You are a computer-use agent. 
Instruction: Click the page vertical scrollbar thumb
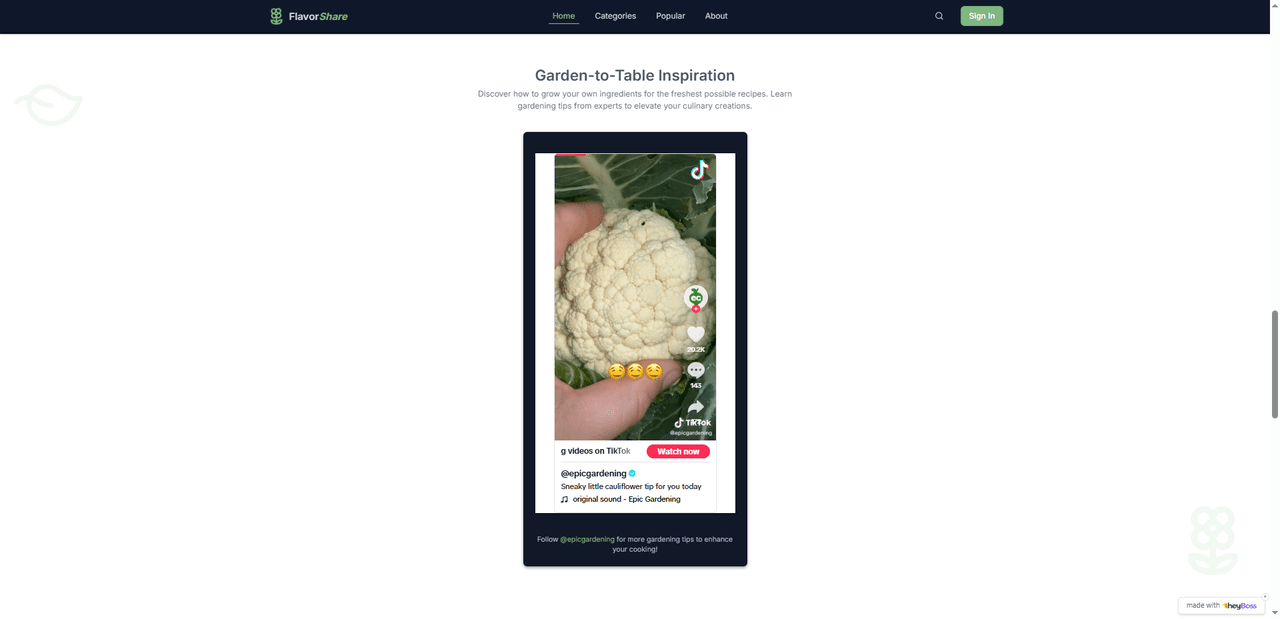[x=1274, y=364]
